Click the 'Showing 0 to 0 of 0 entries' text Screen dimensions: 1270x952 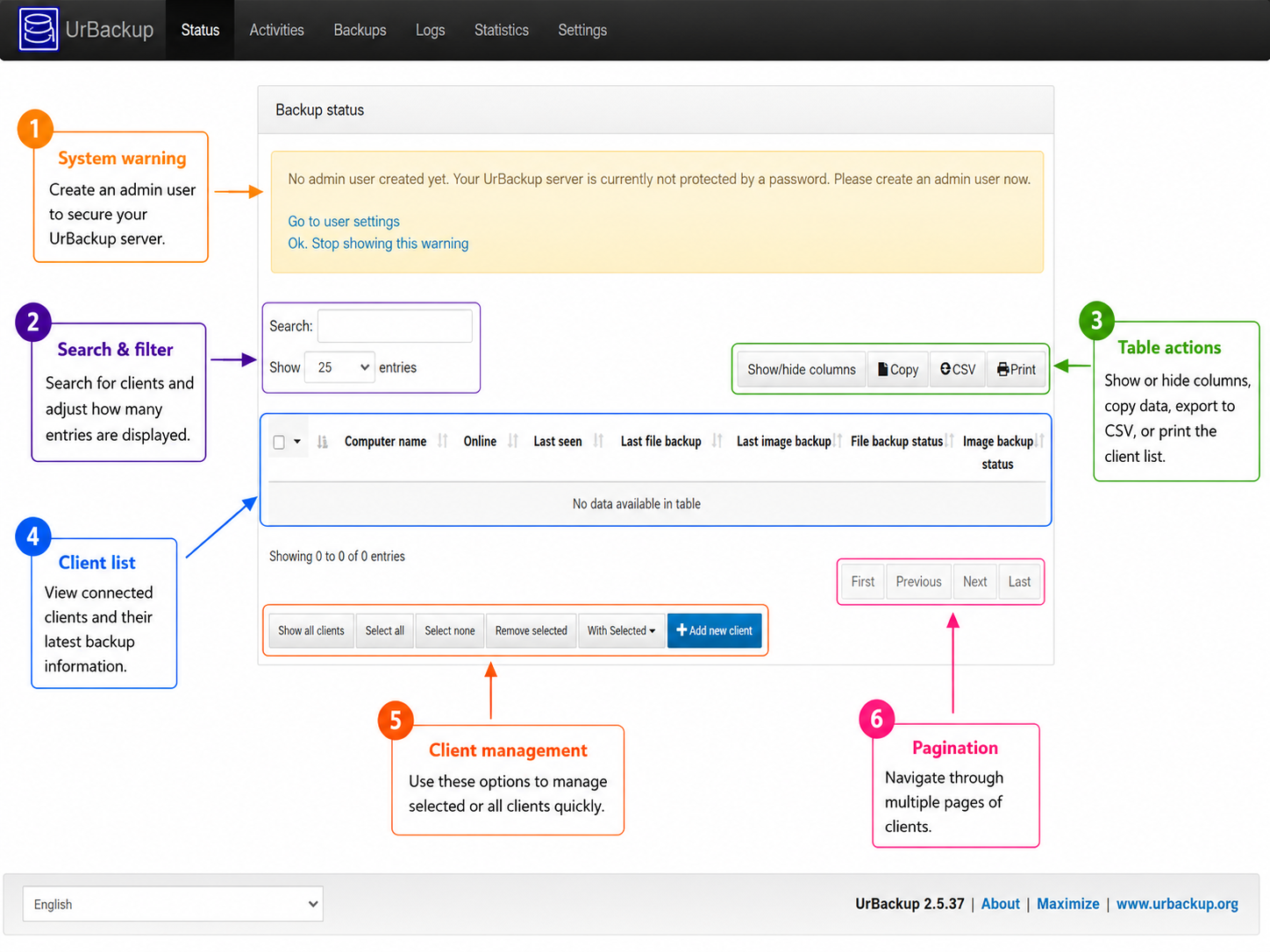tap(337, 557)
